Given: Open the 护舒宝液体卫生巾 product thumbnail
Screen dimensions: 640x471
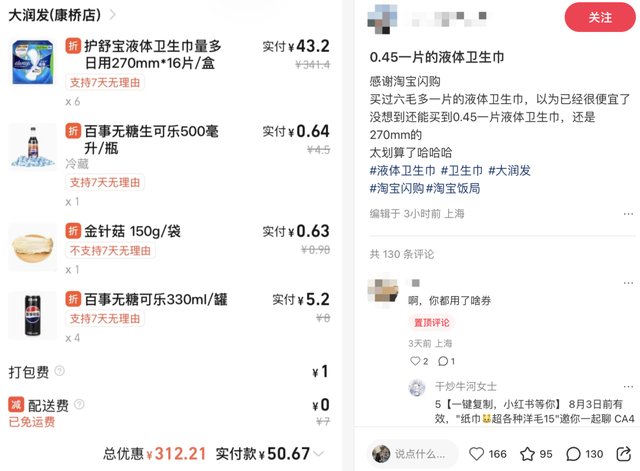Looking at the screenshot, I should 33,62.
